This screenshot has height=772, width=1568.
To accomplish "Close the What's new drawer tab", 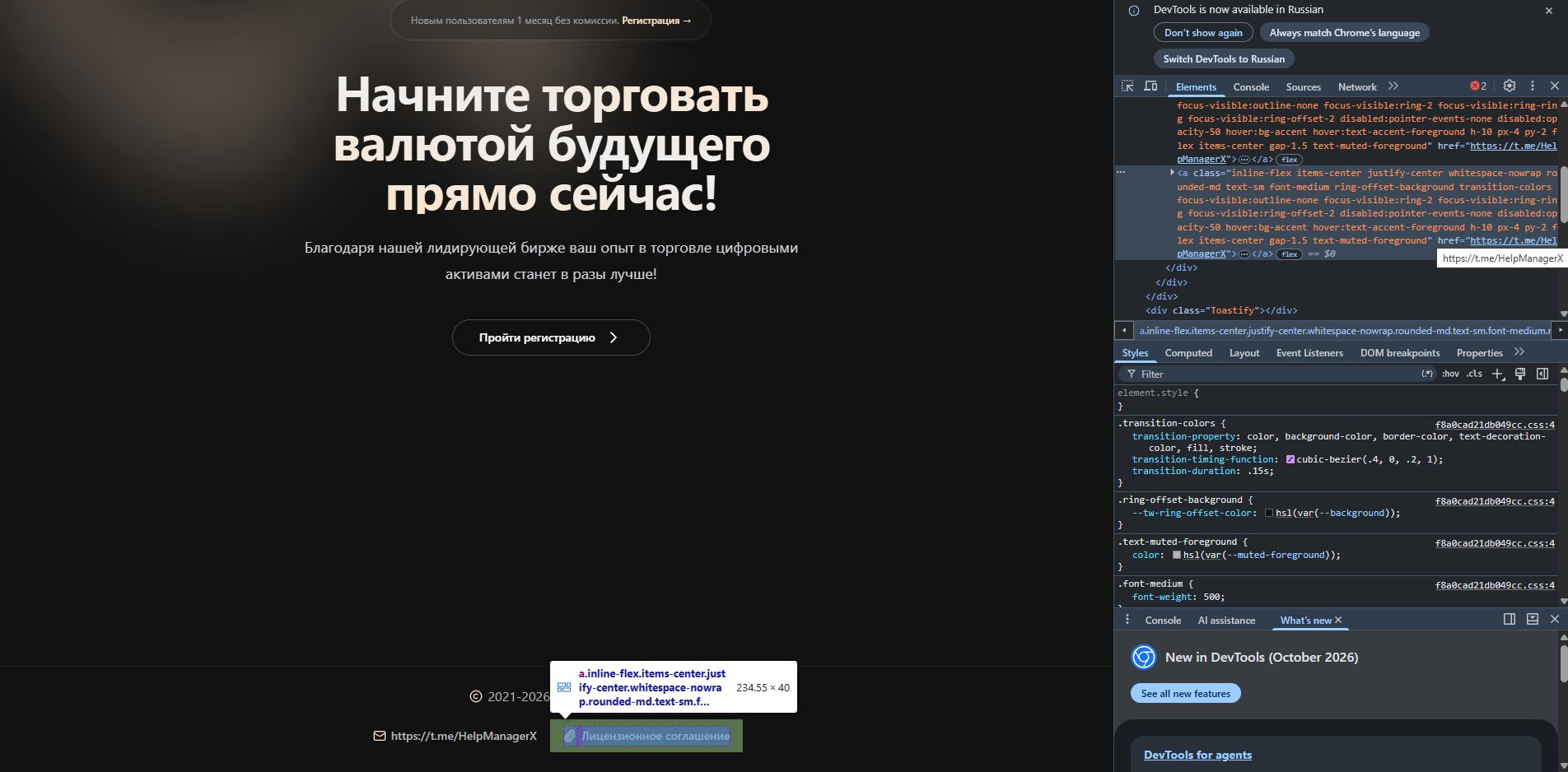I will click(x=1338, y=620).
